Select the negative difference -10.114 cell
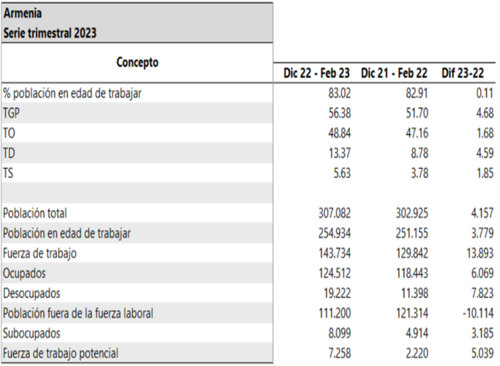This screenshot has height=366, width=500. coord(478,313)
